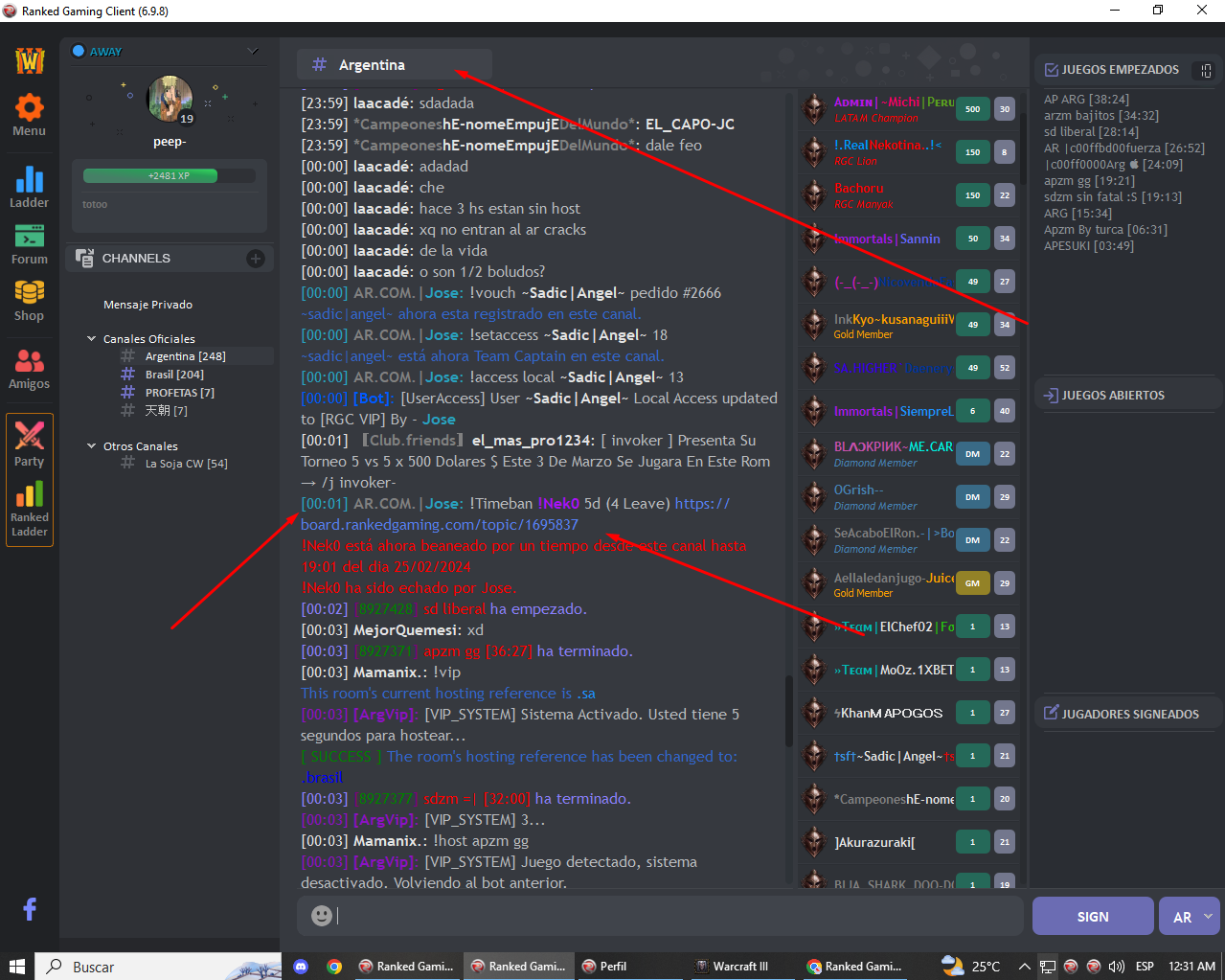Select game arzm bajitos [34:32]
The width and height of the screenshot is (1225, 980).
pyautogui.click(x=1101, y=116)
